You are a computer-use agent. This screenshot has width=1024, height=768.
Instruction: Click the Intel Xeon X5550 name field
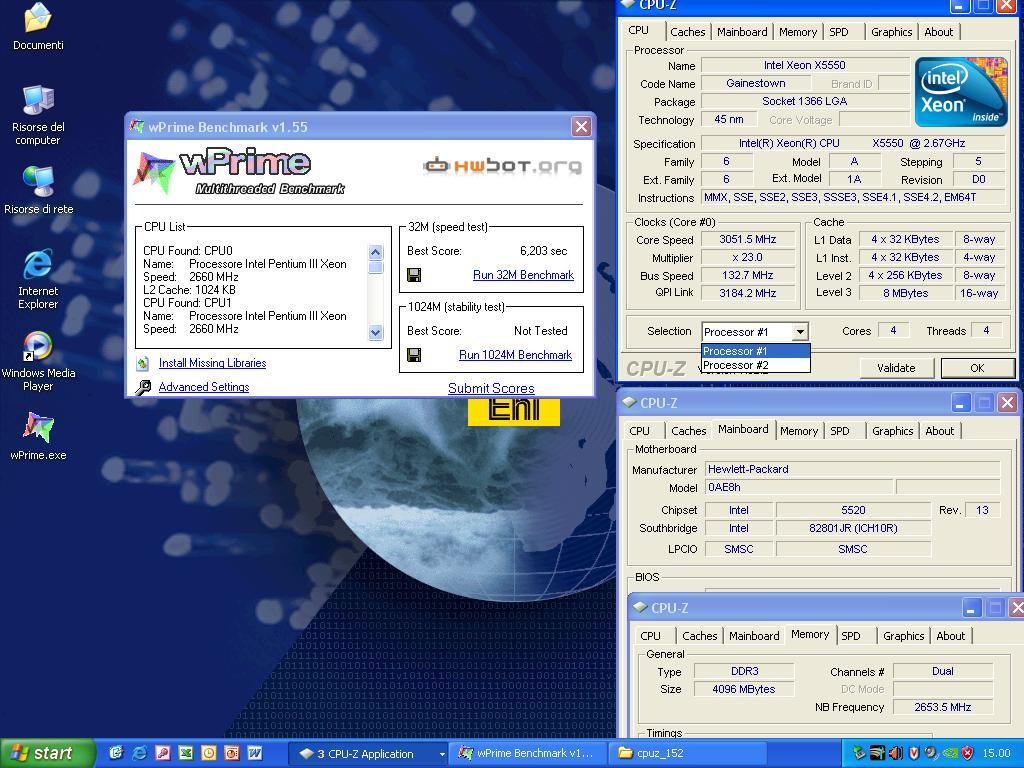pos(805,65)
